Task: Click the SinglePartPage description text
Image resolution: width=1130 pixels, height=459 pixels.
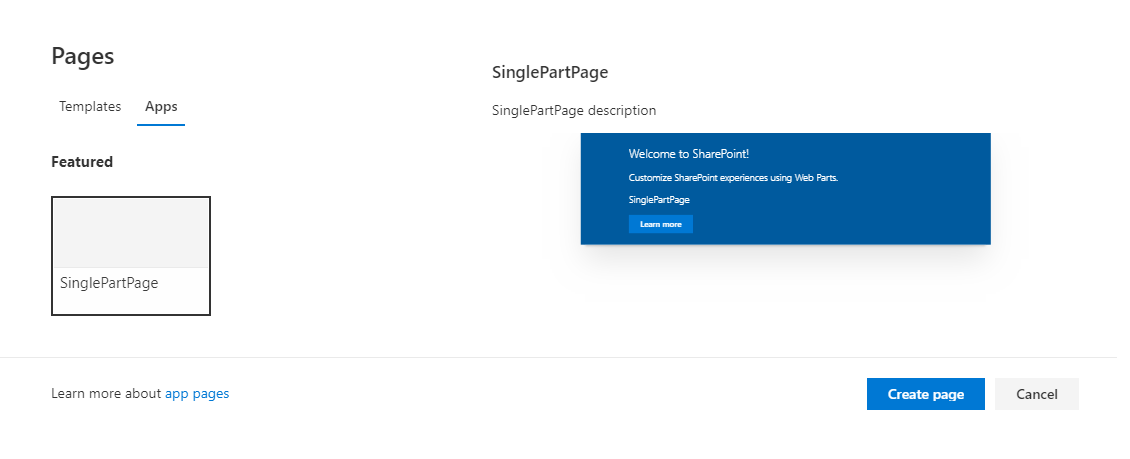Action: pos(574,110)
